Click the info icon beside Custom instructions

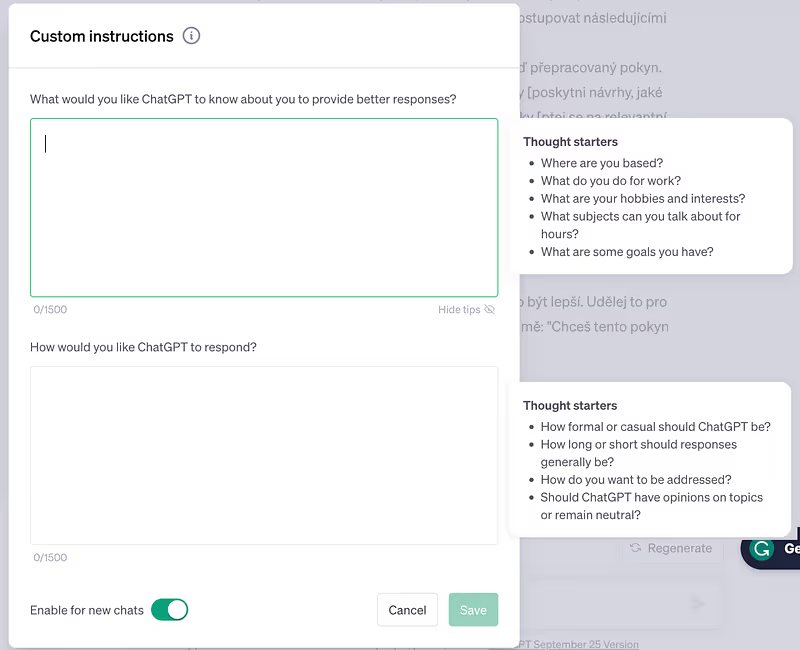(x=191, y=36)
